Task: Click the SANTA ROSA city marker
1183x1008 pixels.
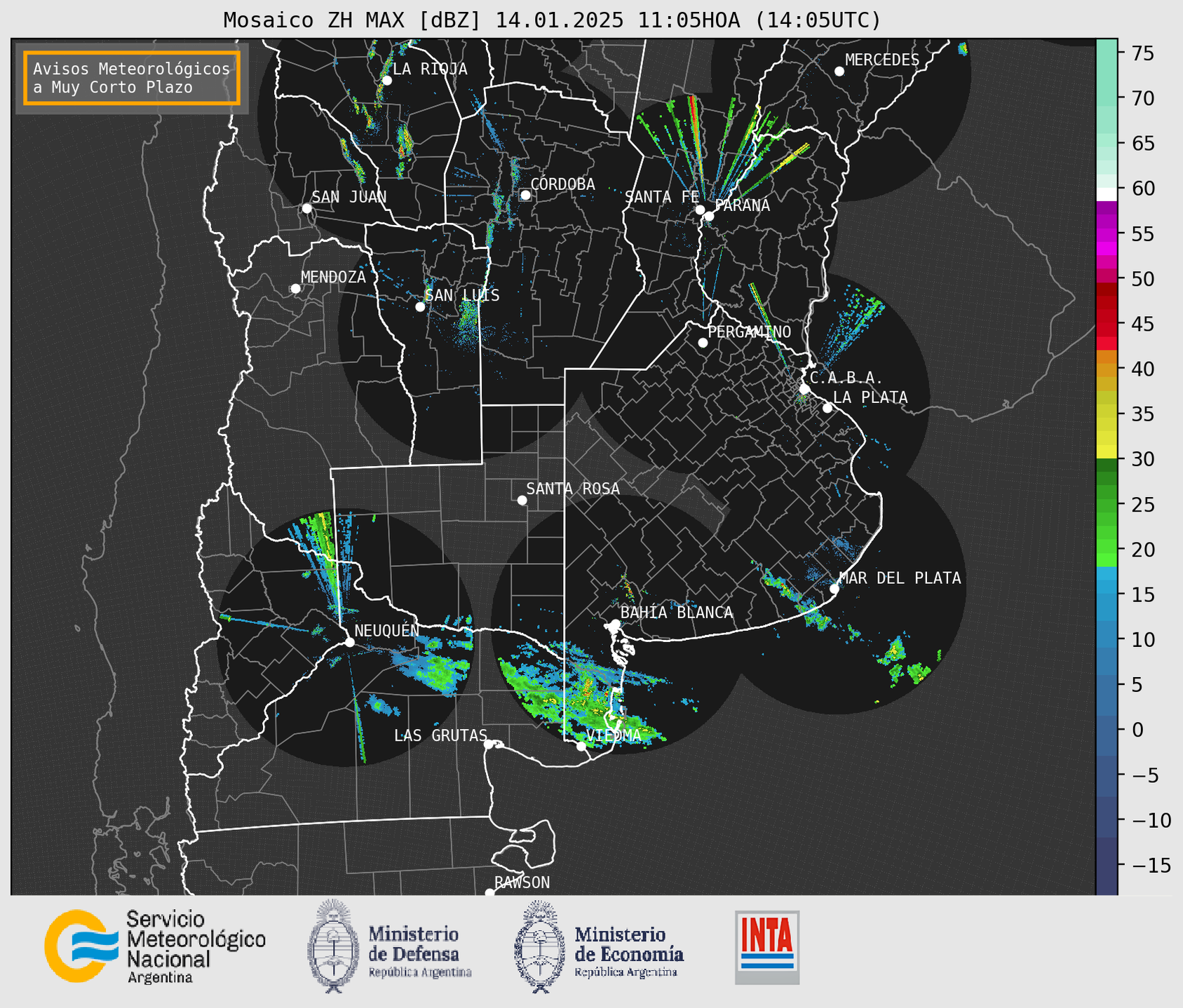Action: pos(522,500)
